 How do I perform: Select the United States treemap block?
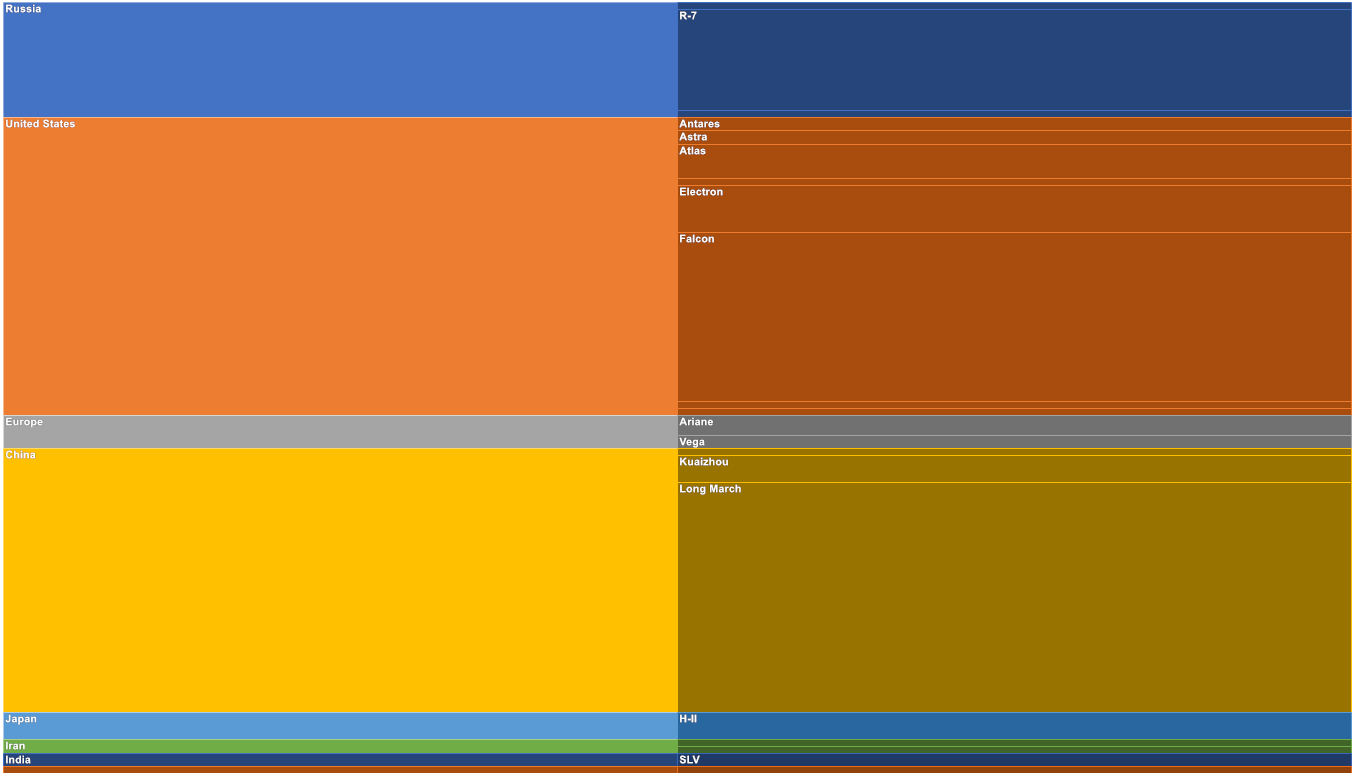[340, 266]
